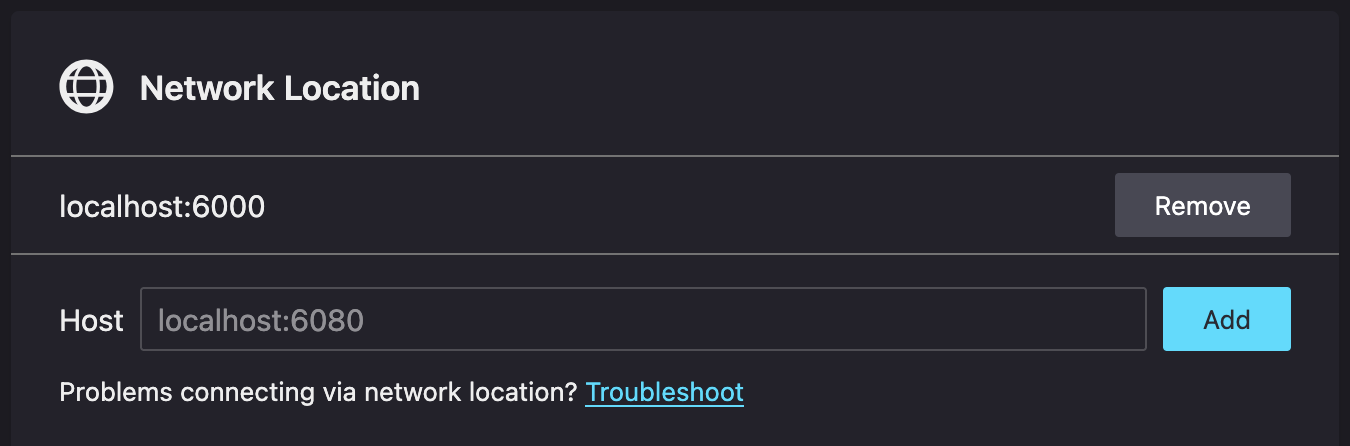Focus the Host input field

(x=642, y=320)
